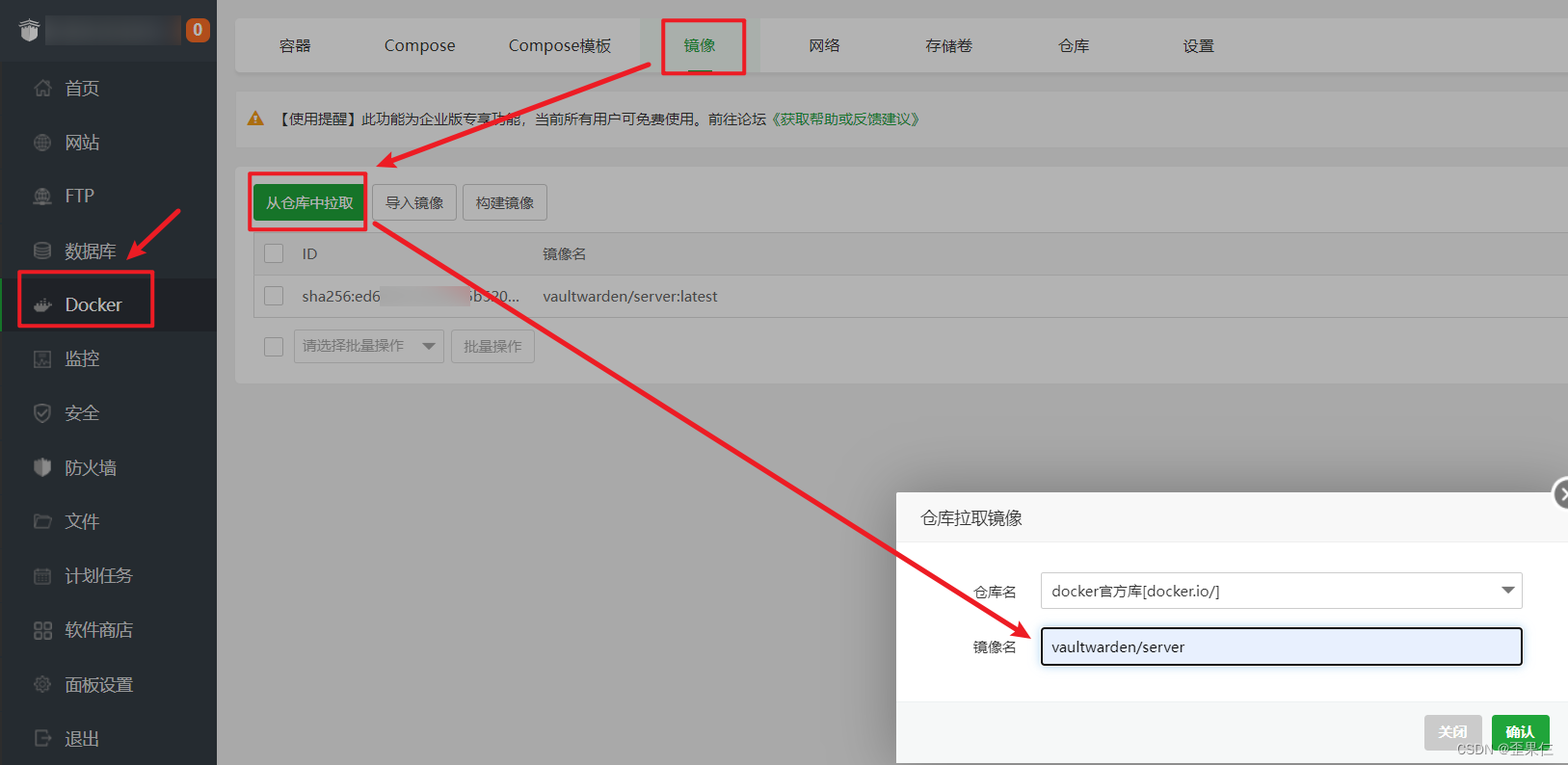Click the panel shield logo icon

[30, 30]
